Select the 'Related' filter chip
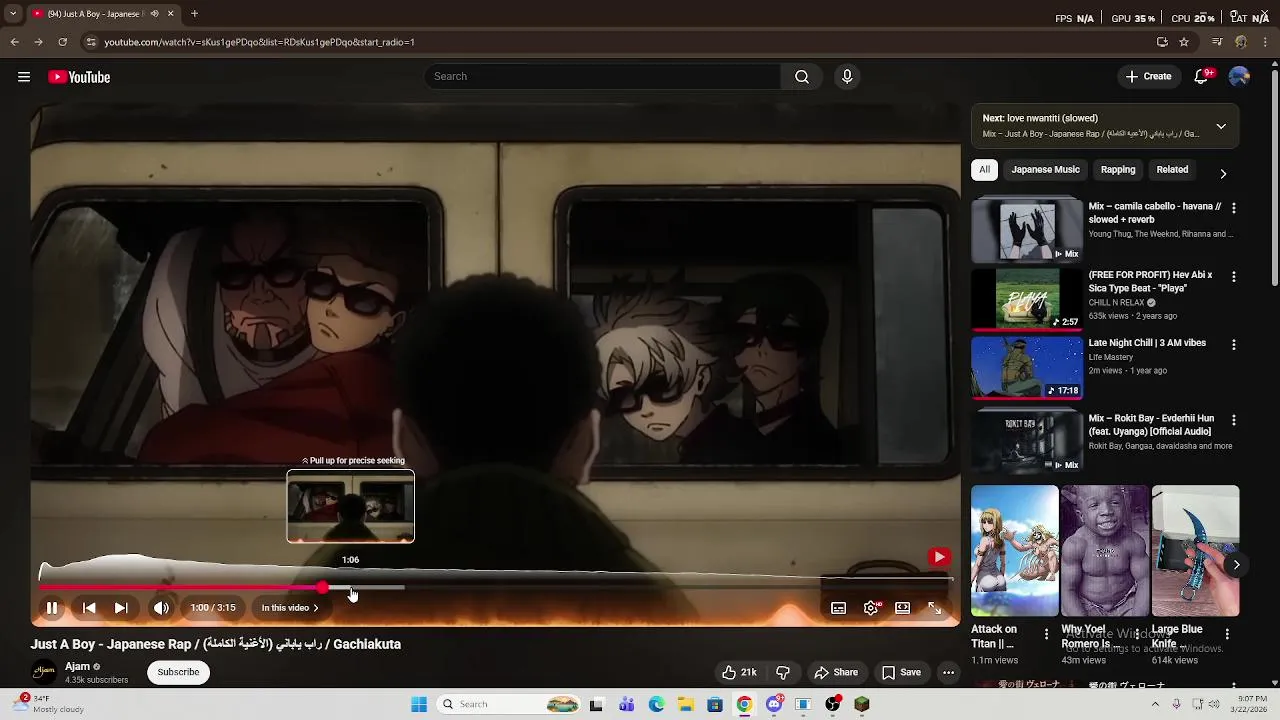Image resolution: width=1280 pixels, height=720 pixels. pyautogui.click(x=1172, y=170)
